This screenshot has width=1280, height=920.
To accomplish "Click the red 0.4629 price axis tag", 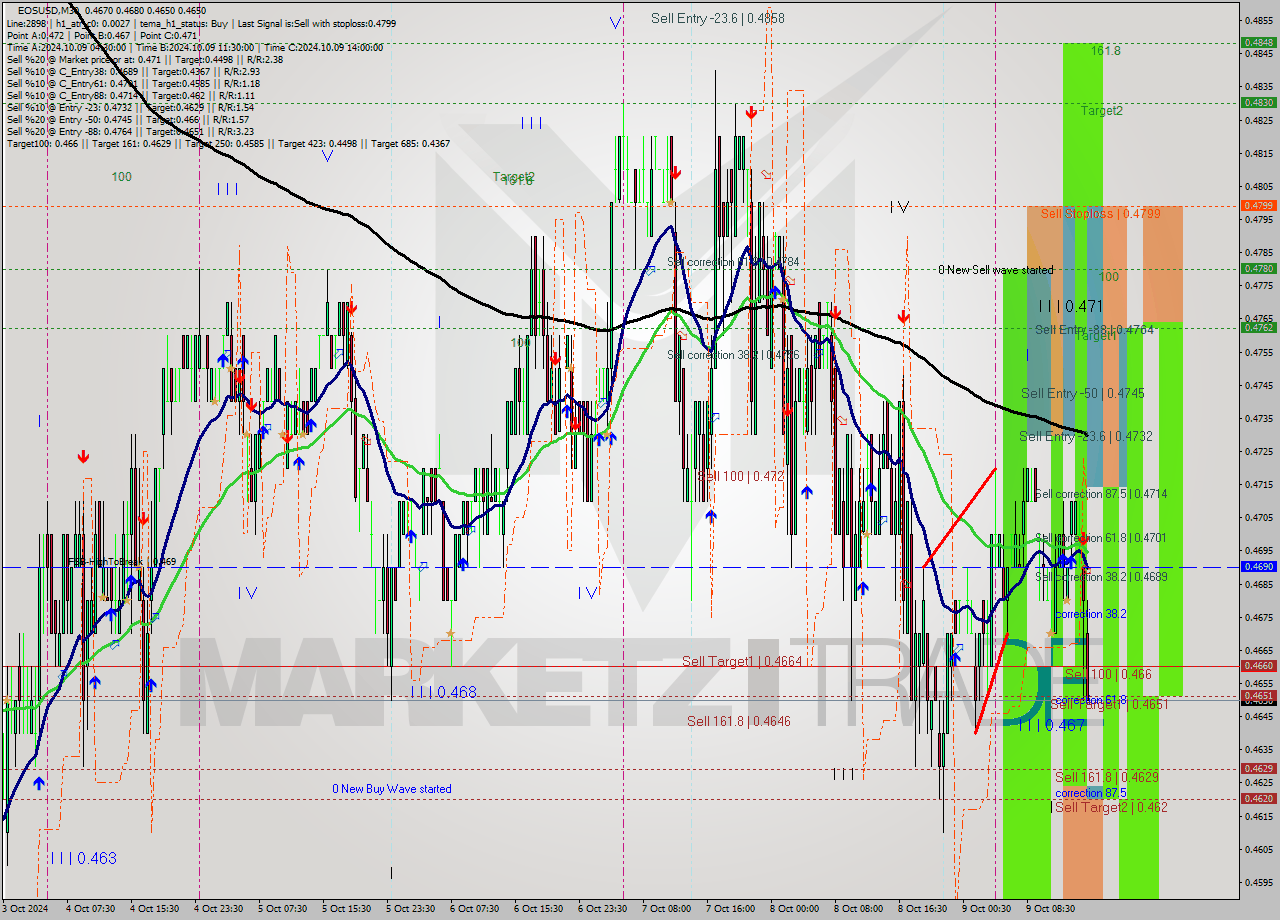I will tap(1258, 768).
